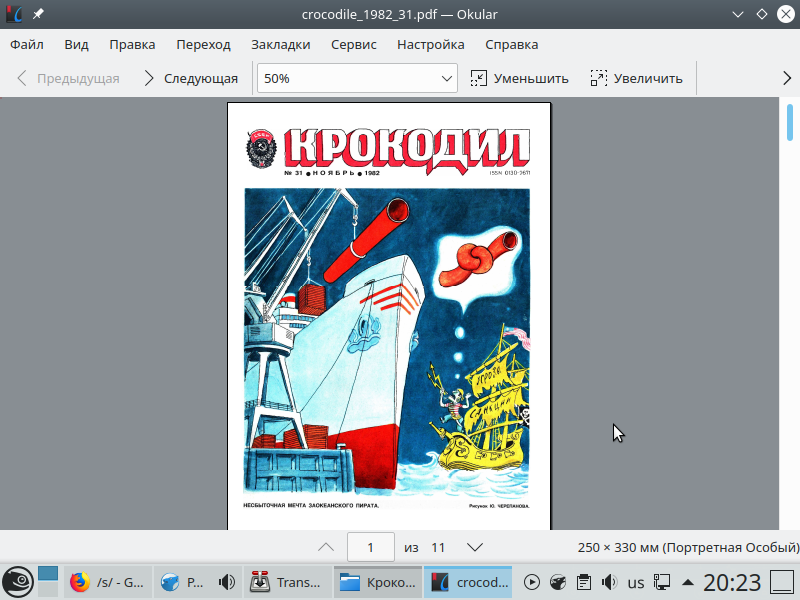Switch to Firefox window /s/ - G...
Viewport: 800px width, 600px height.
pyautogui.click(x=108, y=582)
